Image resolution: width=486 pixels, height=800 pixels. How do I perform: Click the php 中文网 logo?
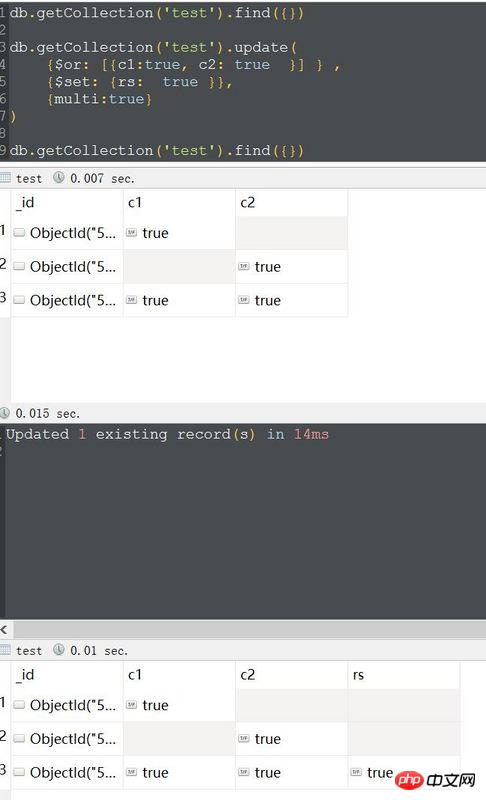coord(435,780)
